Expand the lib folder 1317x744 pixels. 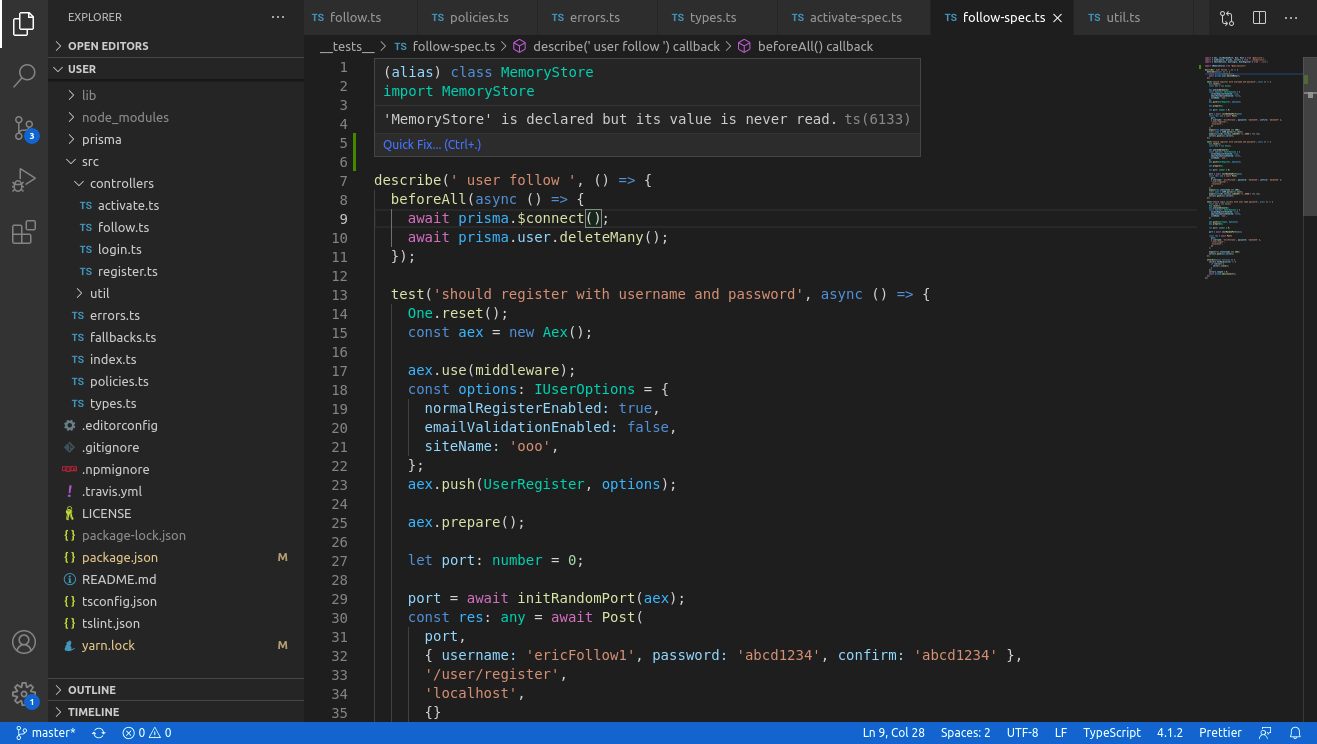click(x=176, y=95)
